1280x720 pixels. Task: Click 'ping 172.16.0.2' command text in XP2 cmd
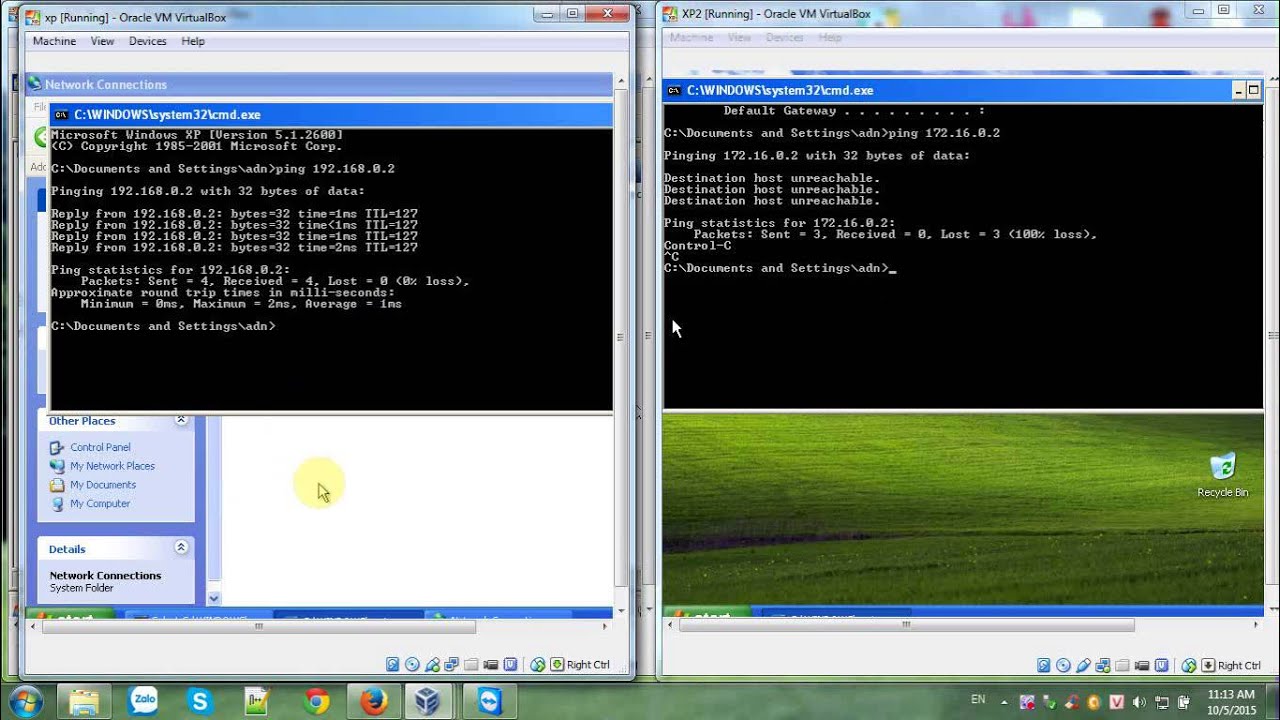coord(944,133)
